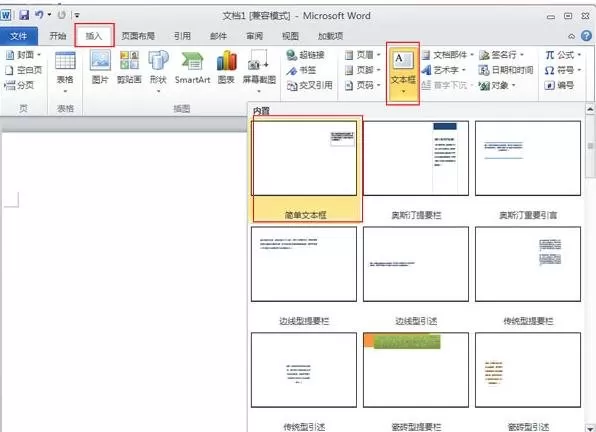Click the text box gallery scrollbar thumb

tap(590, 146)
